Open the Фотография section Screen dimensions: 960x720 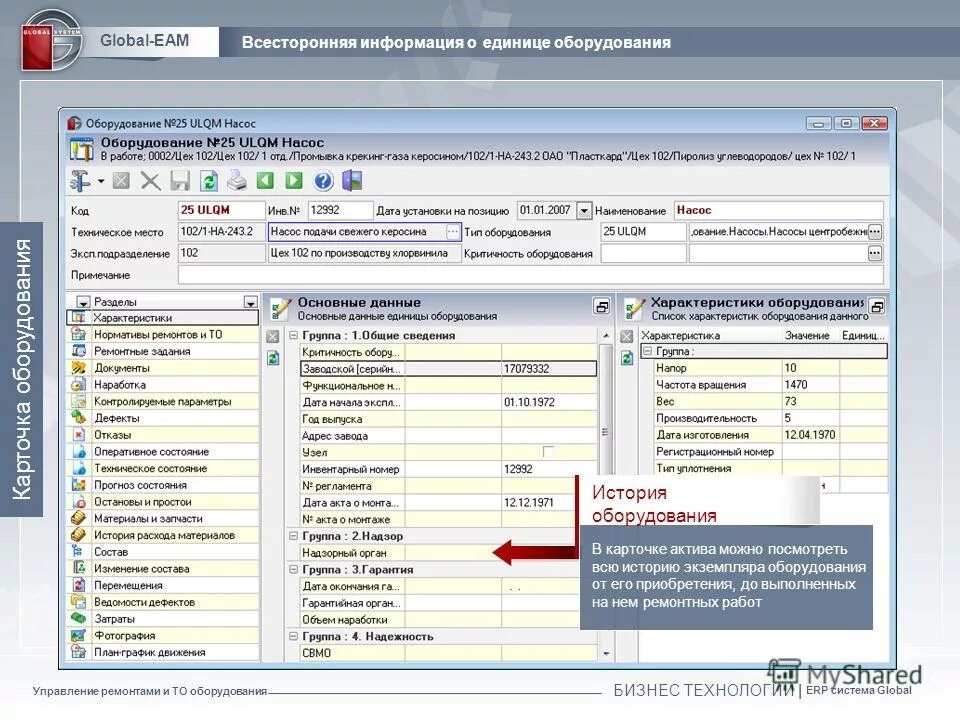125,633
